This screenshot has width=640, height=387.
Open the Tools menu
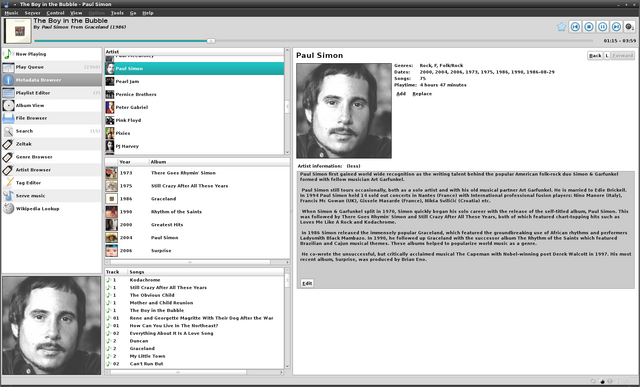(117, 13)
